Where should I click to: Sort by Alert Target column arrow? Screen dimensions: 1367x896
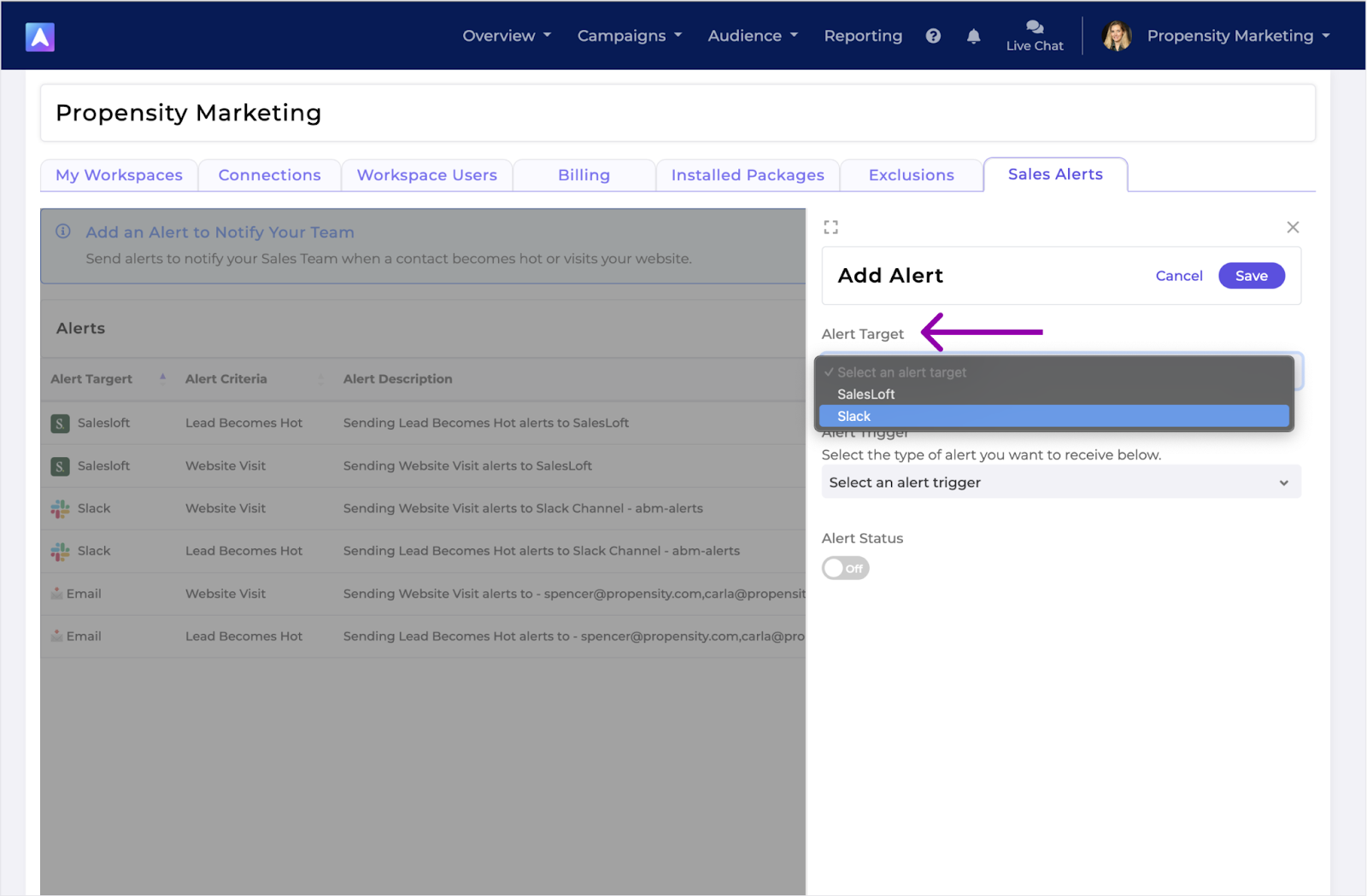[162, 378]
